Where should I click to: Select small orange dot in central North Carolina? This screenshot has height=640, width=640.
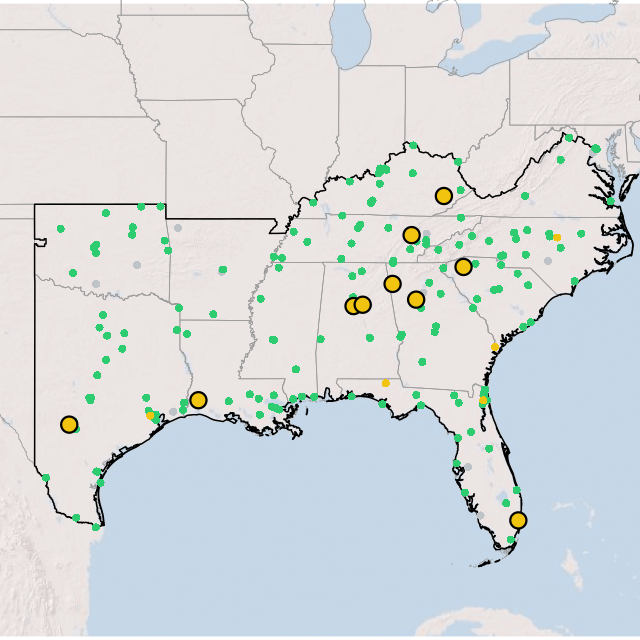pyautogui.click(x=557, y=238)
